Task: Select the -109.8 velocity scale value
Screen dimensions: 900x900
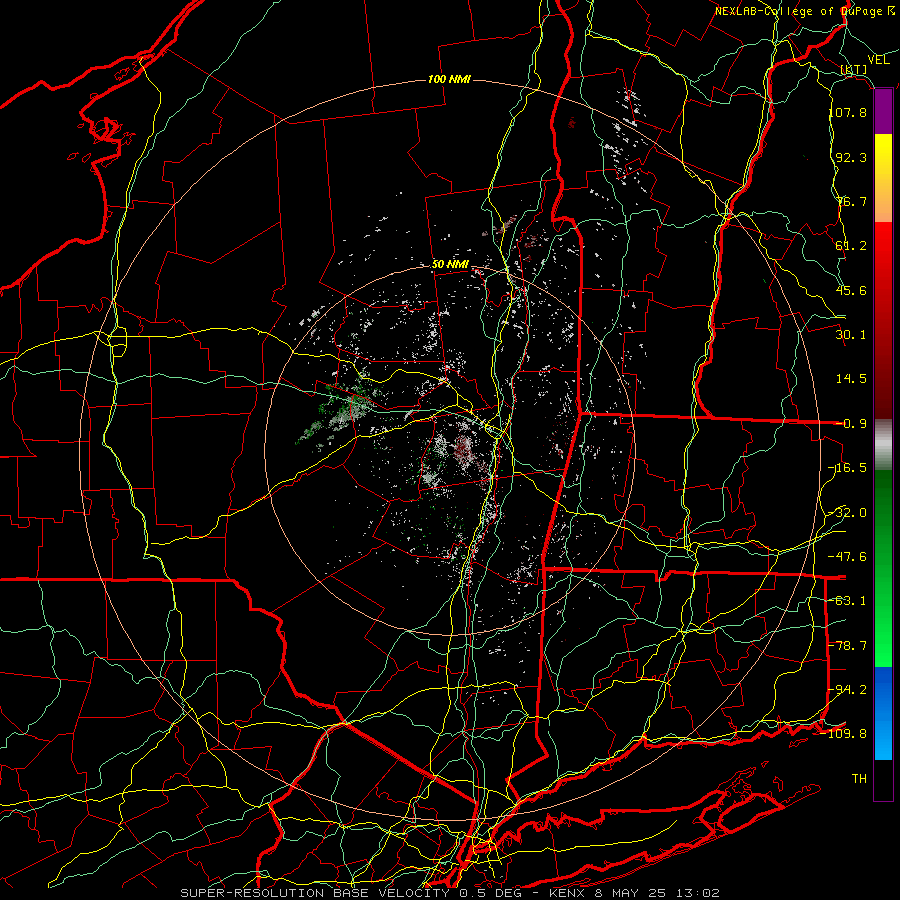Action: [845, 734]
